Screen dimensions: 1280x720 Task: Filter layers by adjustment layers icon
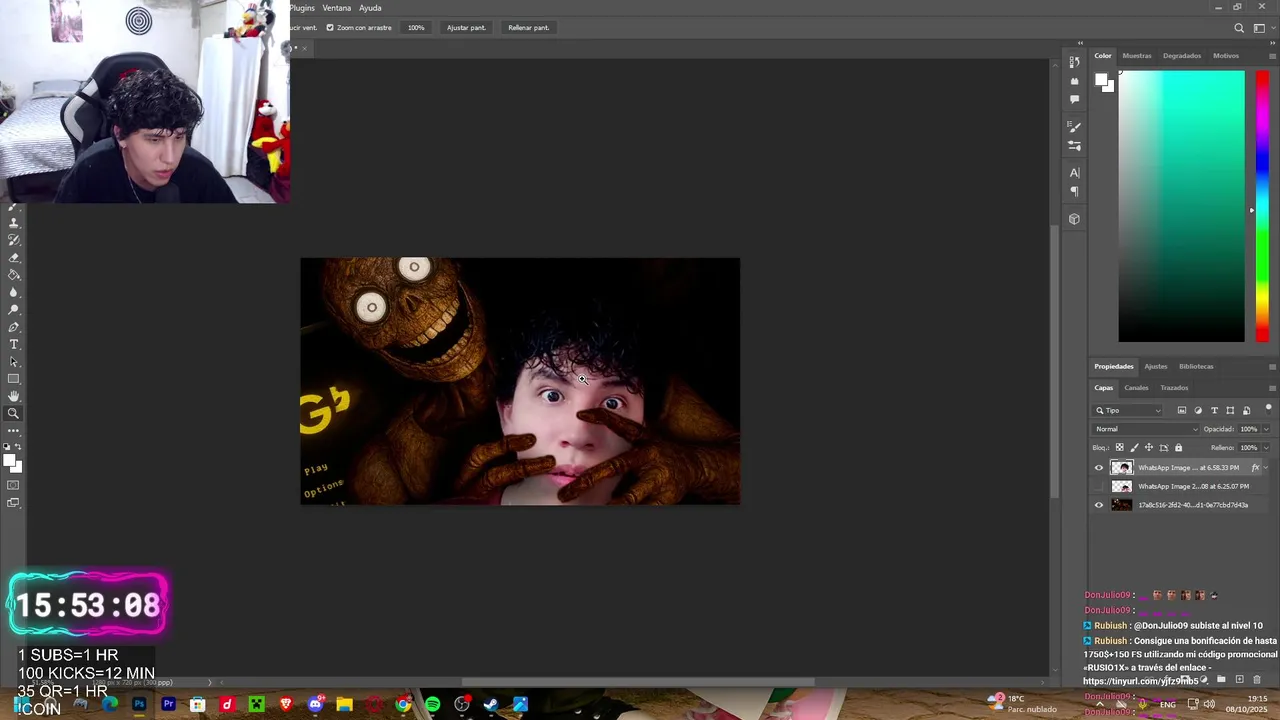click(1198, 410)
